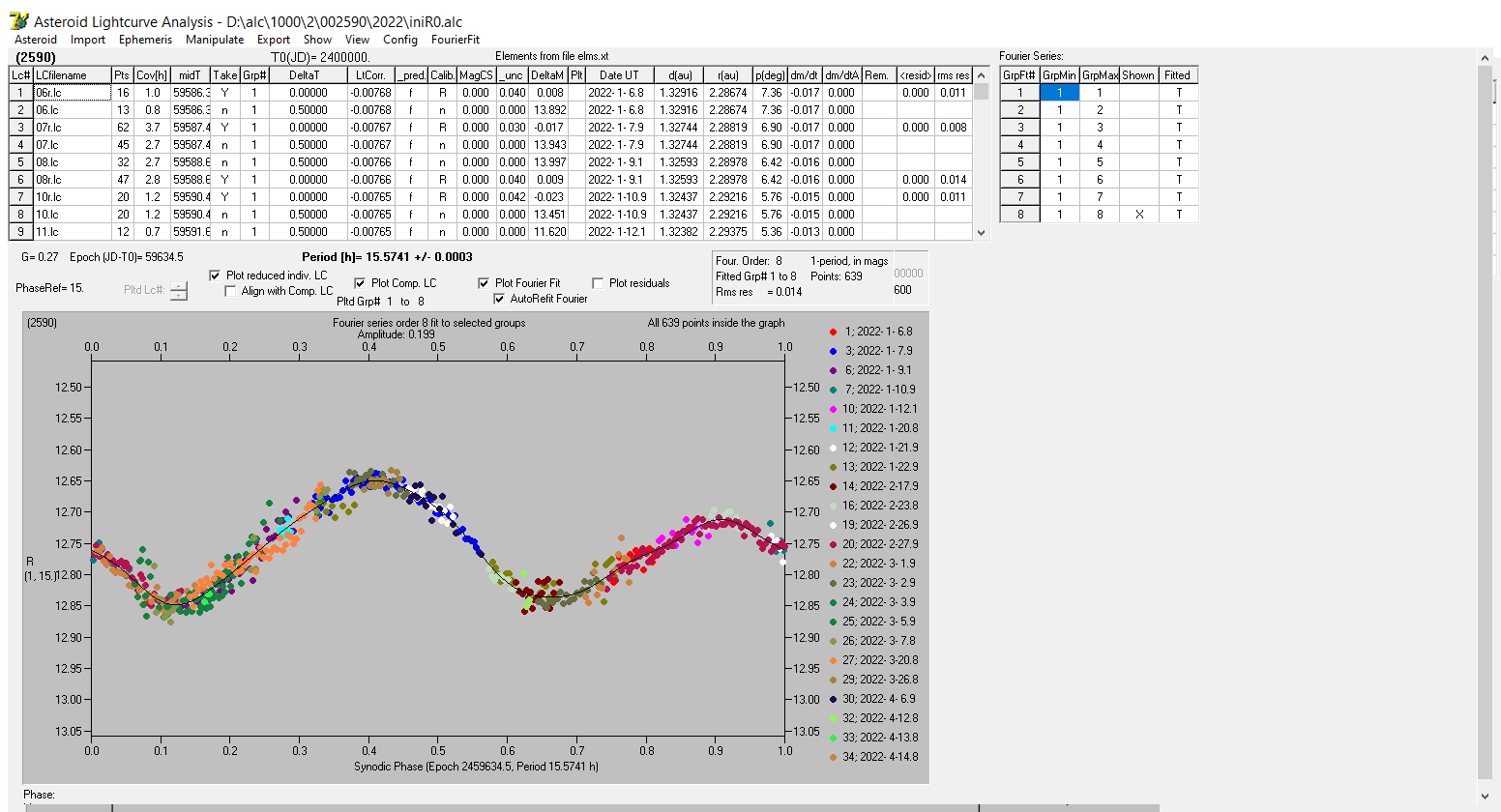The image size is (1501, 812).
Task: Click the orange legend dot for 27; 2022-3-20.8
Action: tap(833, 660)
